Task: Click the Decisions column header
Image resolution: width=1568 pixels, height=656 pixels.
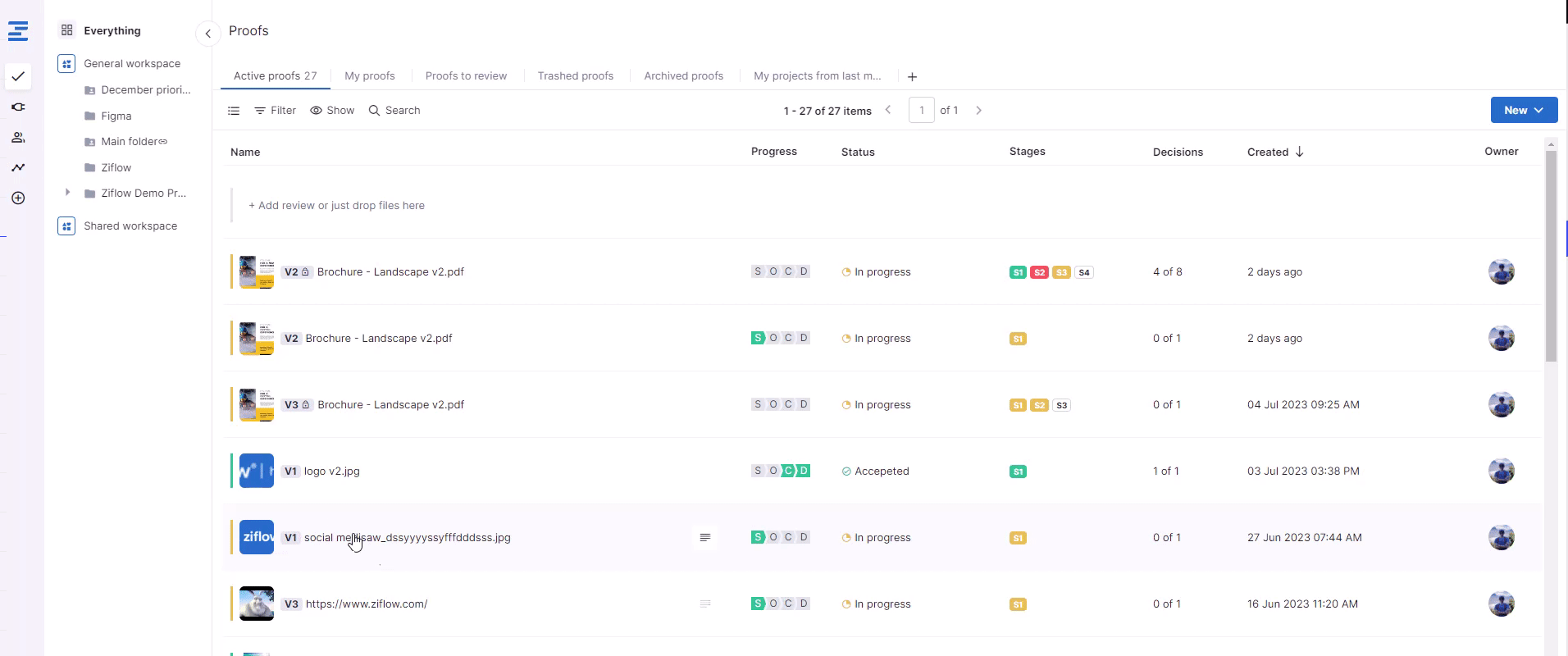Action: tap(1178, 152)
